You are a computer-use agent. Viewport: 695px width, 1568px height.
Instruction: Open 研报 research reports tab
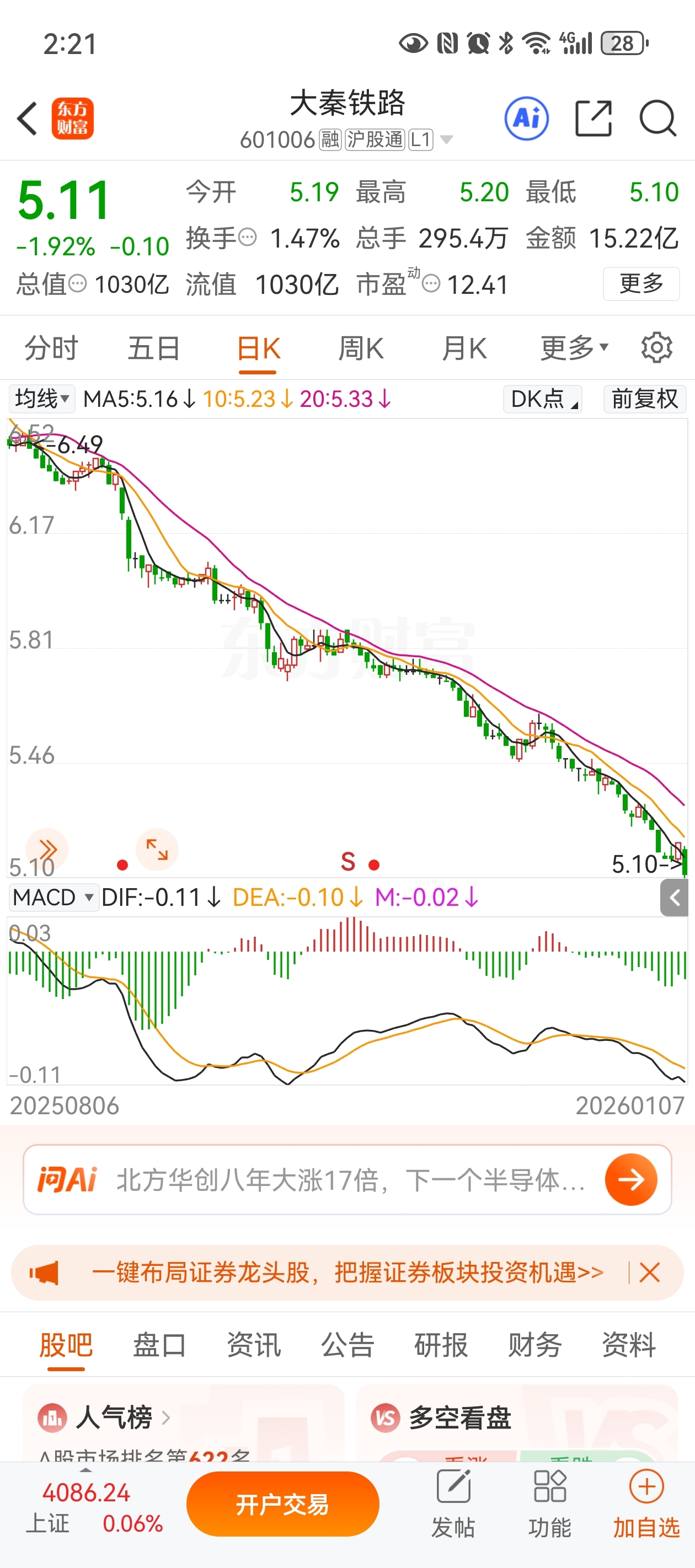(x=441, y=1345)
